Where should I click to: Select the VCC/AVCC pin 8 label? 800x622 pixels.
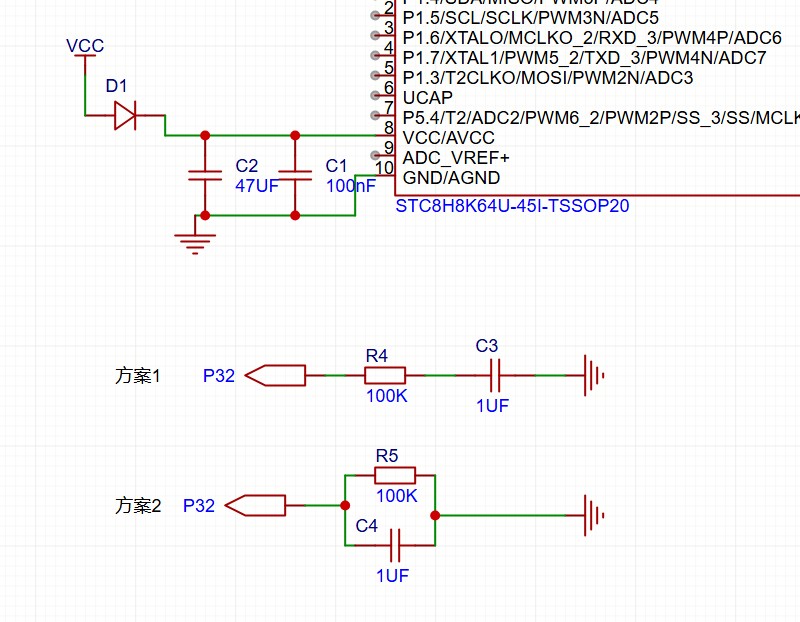pyautogui.click(x=448, y=138)
